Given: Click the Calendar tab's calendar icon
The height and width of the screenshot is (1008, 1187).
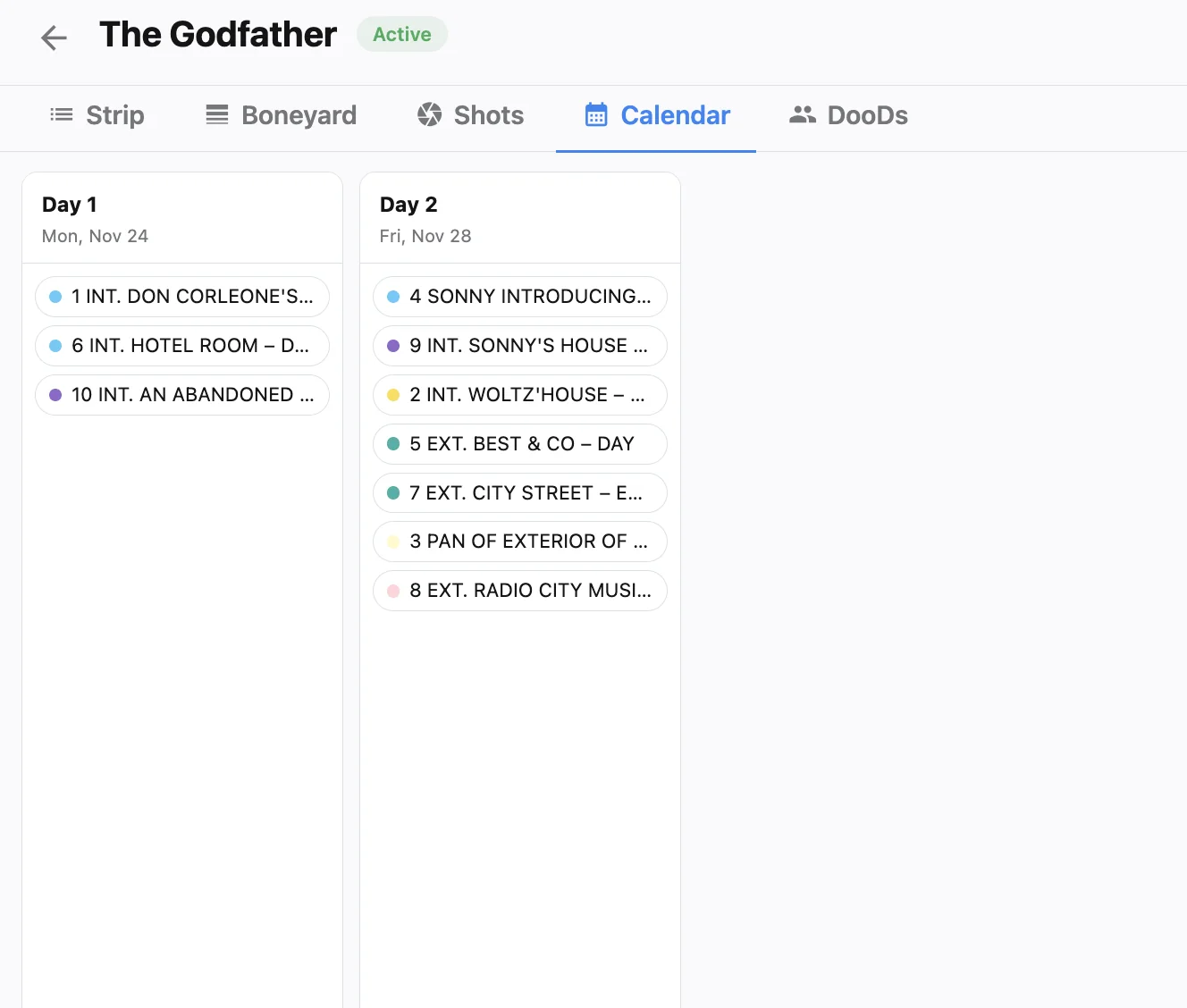Looking at the screenshot, I should [x=596, y=114].
